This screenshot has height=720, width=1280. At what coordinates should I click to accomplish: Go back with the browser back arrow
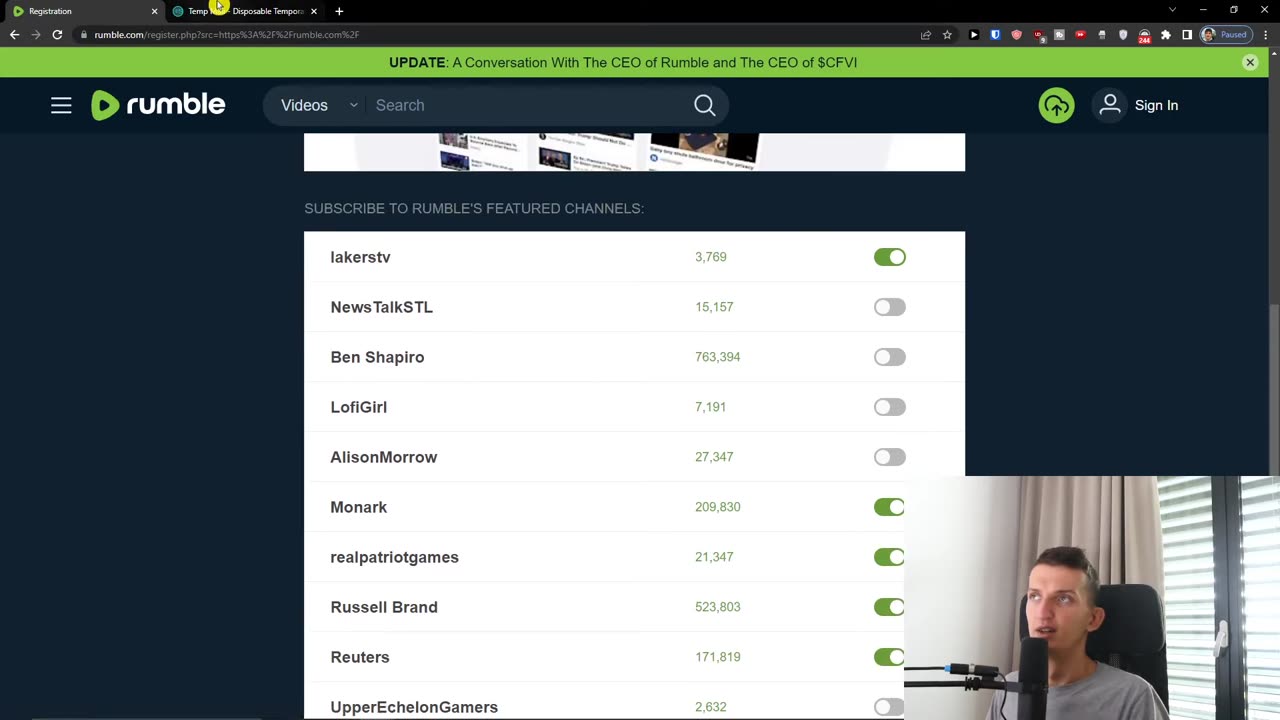14,35
